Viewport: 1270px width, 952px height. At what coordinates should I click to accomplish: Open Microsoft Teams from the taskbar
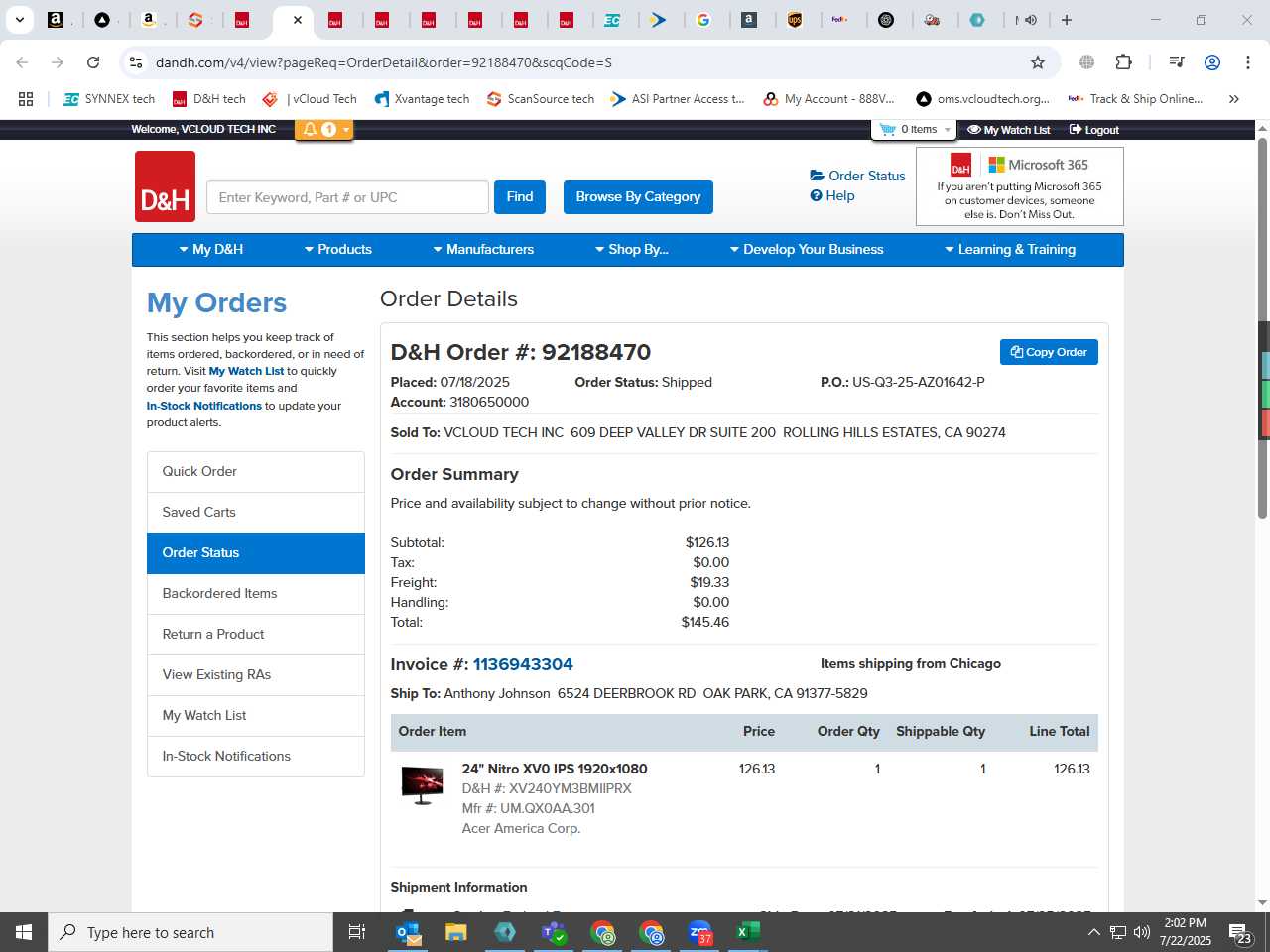554,932
